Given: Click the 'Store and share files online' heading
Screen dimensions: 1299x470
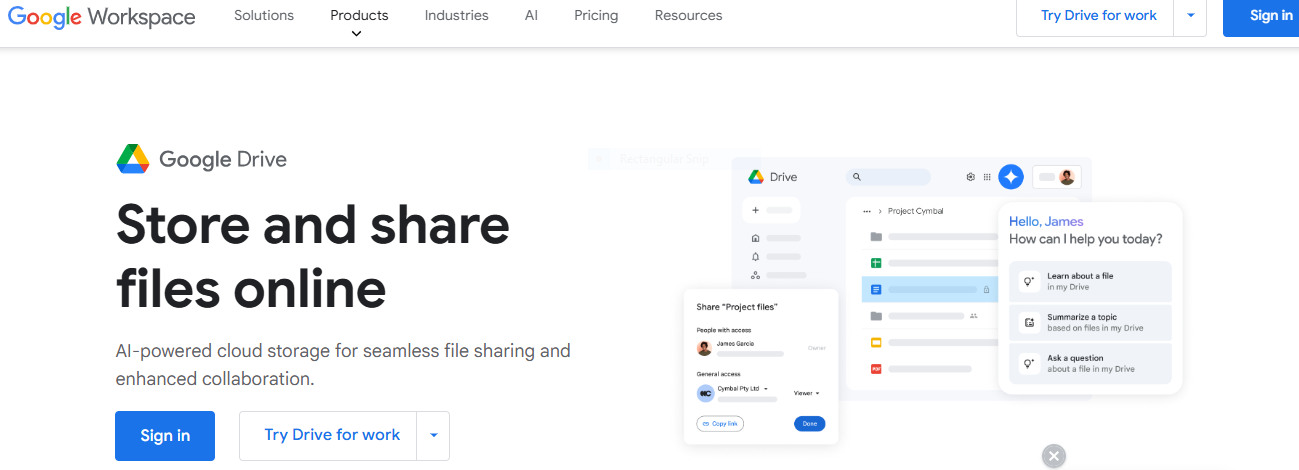Looking at the screenshot, I should pyautogui.click(x=313, y=257).
